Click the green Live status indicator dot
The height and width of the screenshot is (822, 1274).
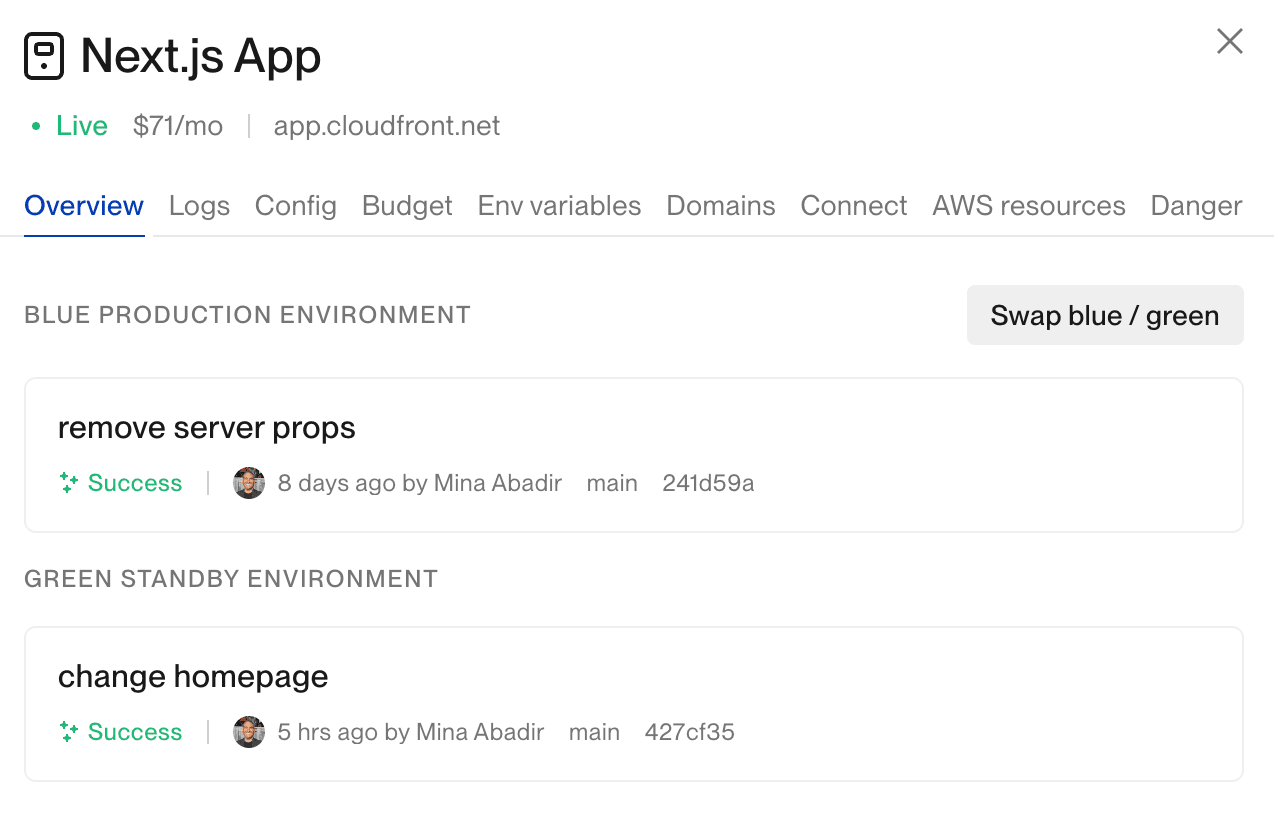tap(35, 125)
